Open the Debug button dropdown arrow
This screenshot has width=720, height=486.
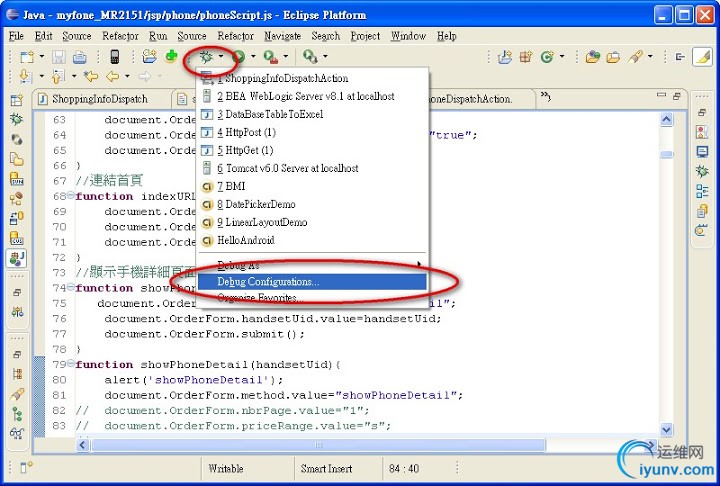(221, 57)
